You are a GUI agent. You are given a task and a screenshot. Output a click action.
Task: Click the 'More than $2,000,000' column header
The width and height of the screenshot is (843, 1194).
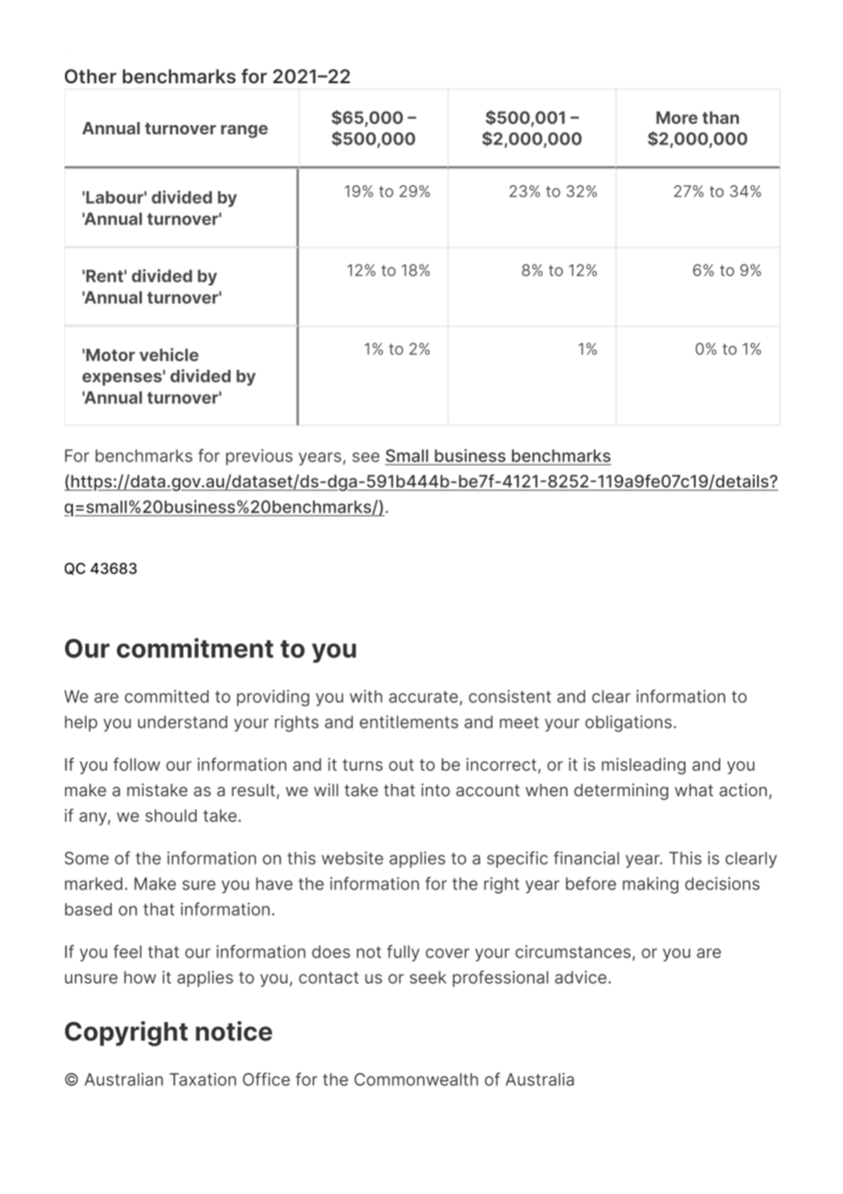[x=698, y=128]
